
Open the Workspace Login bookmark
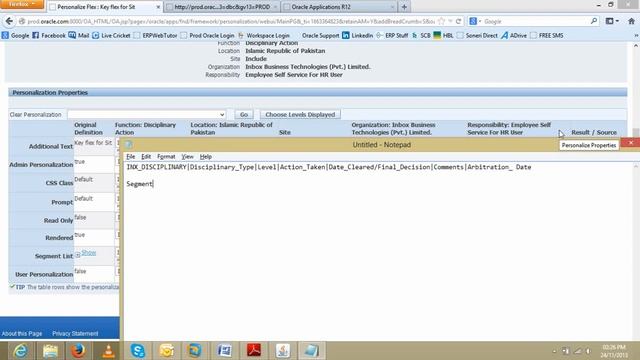tap(264, 36)
